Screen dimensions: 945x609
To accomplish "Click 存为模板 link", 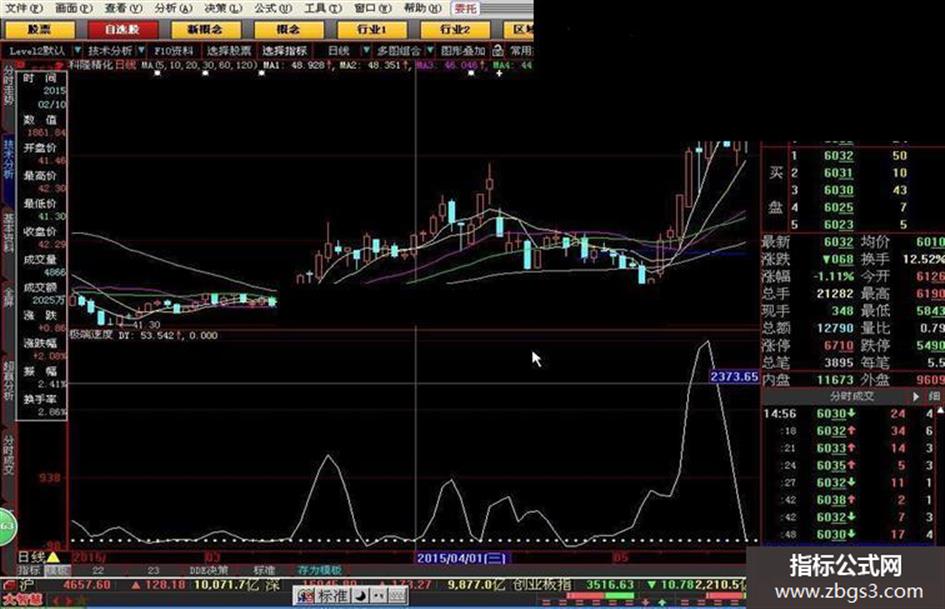I will (319, 570).
